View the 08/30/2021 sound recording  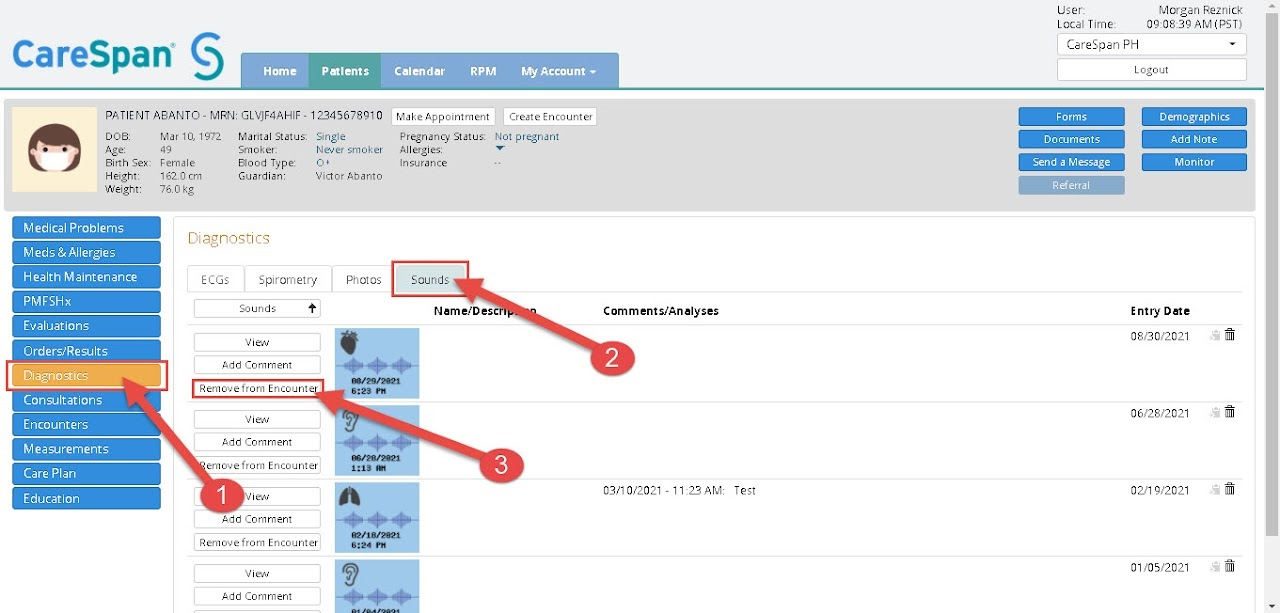pyautogui.click(x=257, y=342)
